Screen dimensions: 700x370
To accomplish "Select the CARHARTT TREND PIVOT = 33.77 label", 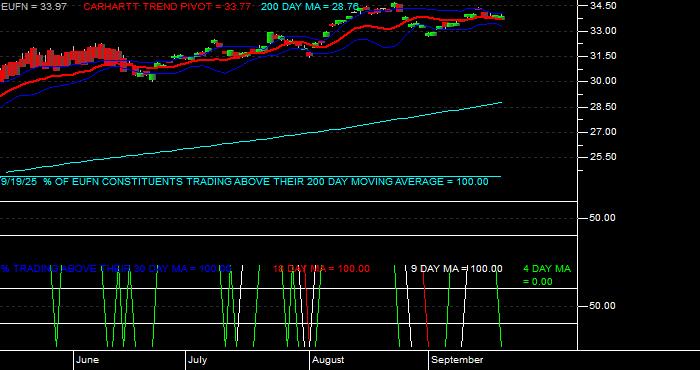I will (x=167, y=6).
